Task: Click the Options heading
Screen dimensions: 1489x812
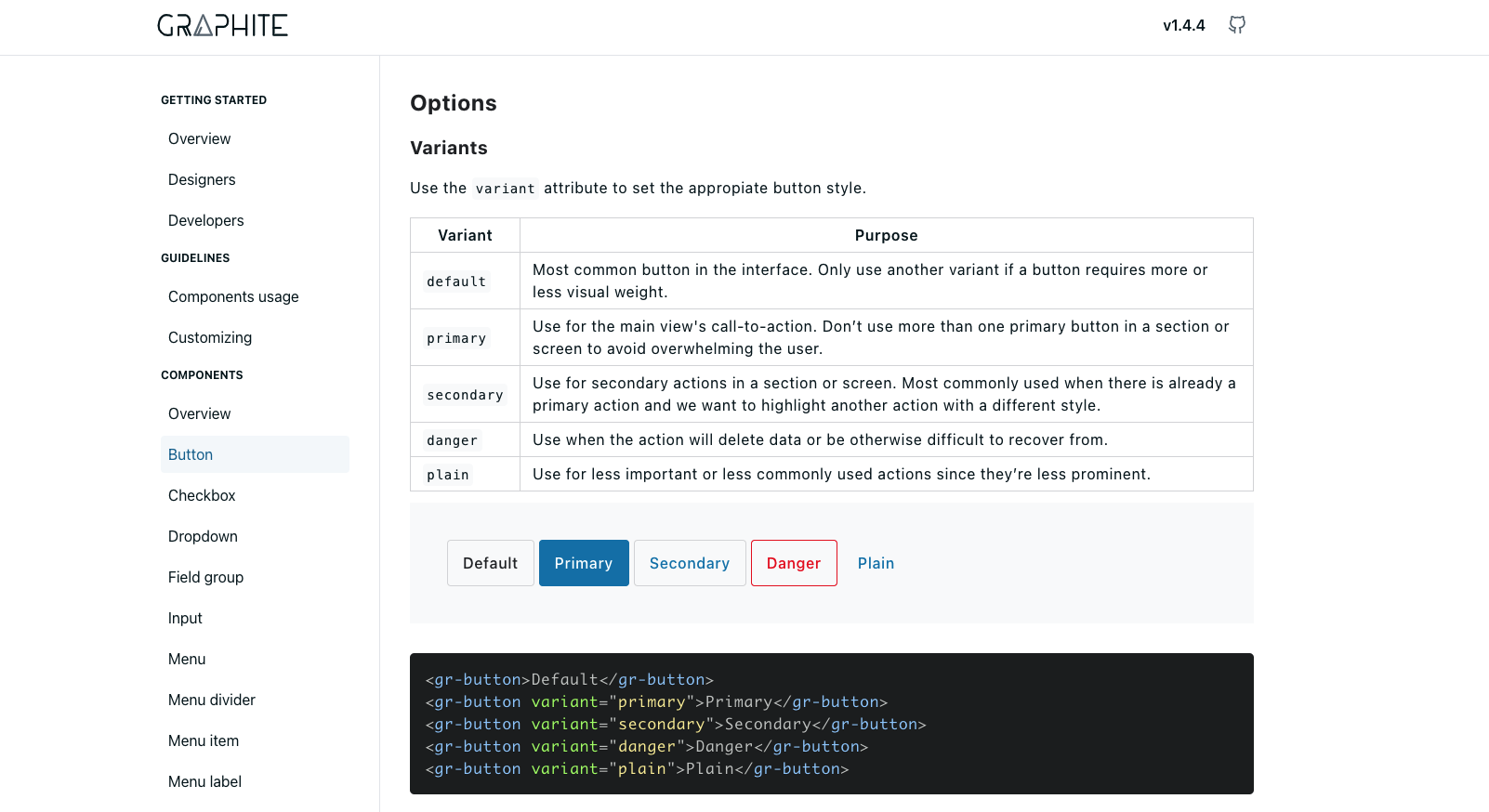Action: point(454,103)
